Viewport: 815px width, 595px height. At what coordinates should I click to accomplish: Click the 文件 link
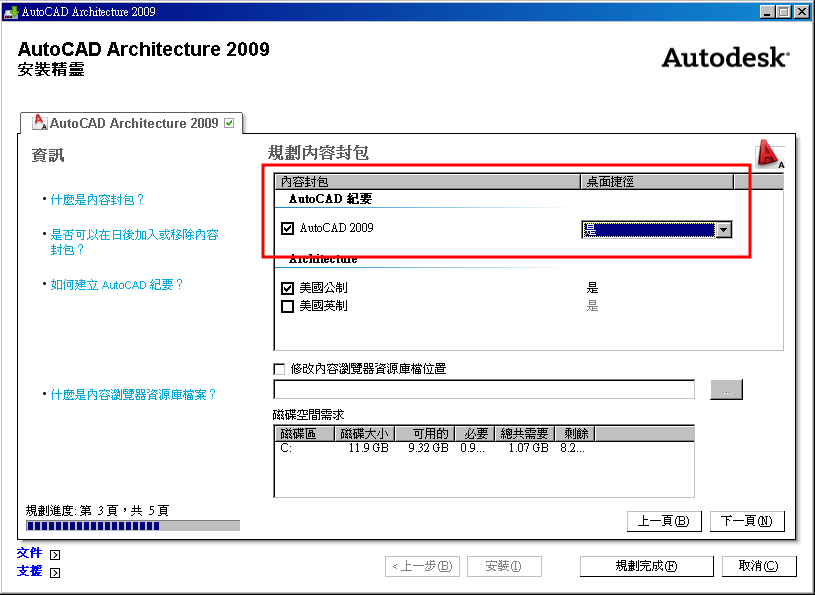29,553
